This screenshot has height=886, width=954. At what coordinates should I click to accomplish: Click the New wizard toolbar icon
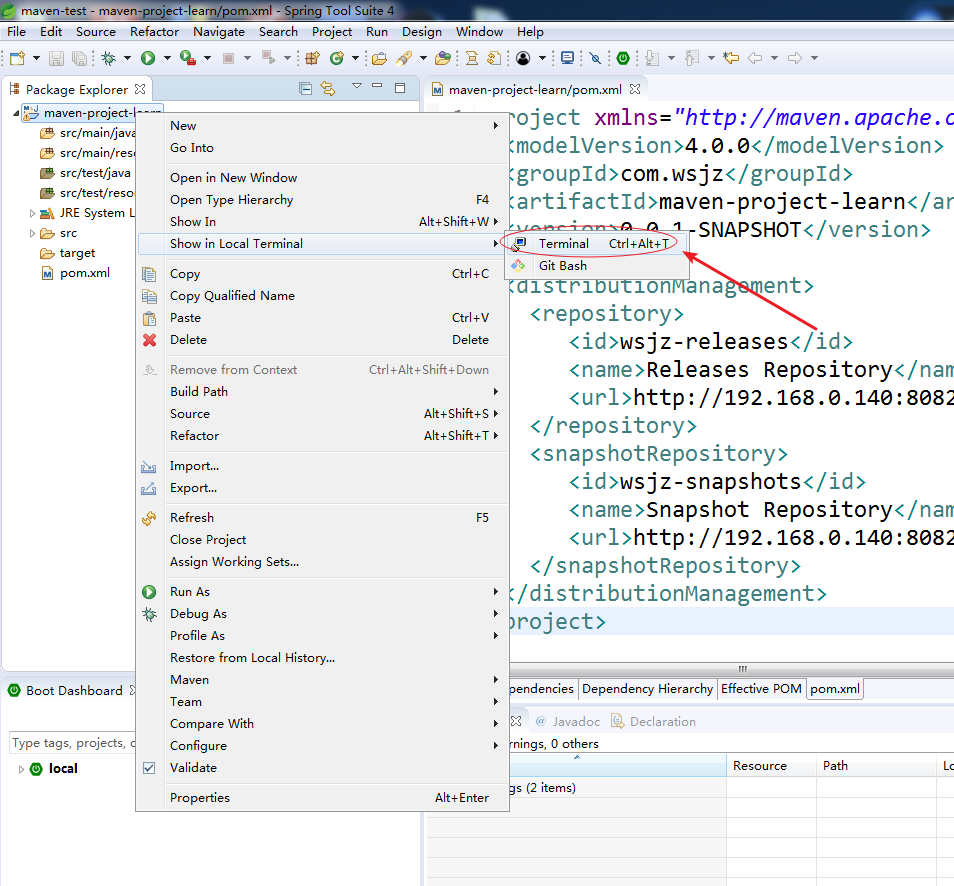18,58
